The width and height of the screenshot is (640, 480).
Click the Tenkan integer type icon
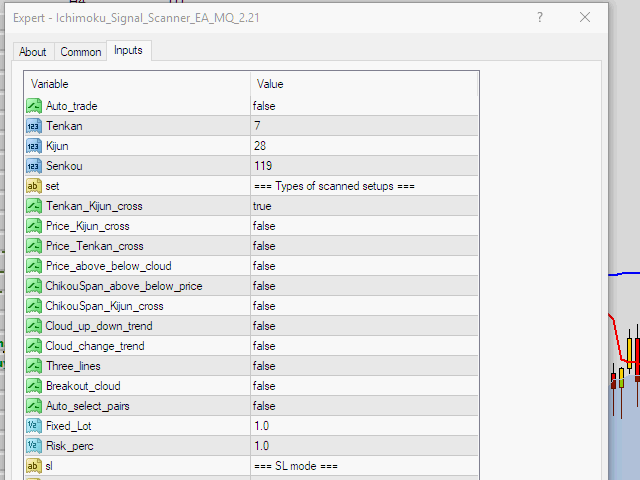coord(33,126)
